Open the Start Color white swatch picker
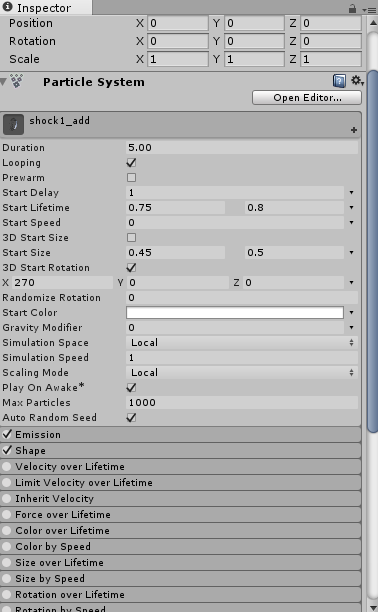 [x=235, y=312]
